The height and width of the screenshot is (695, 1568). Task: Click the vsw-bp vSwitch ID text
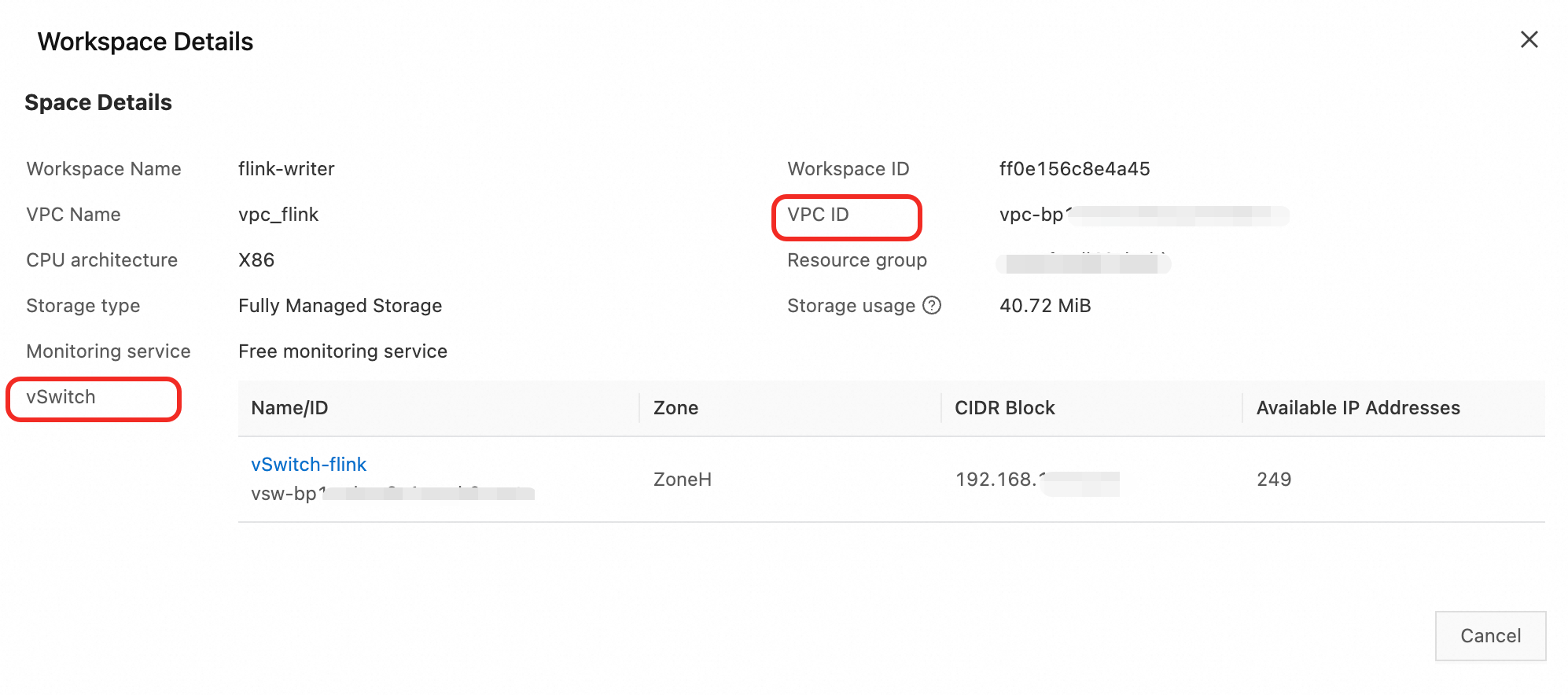pyautogui.click(x=285, y=494)
